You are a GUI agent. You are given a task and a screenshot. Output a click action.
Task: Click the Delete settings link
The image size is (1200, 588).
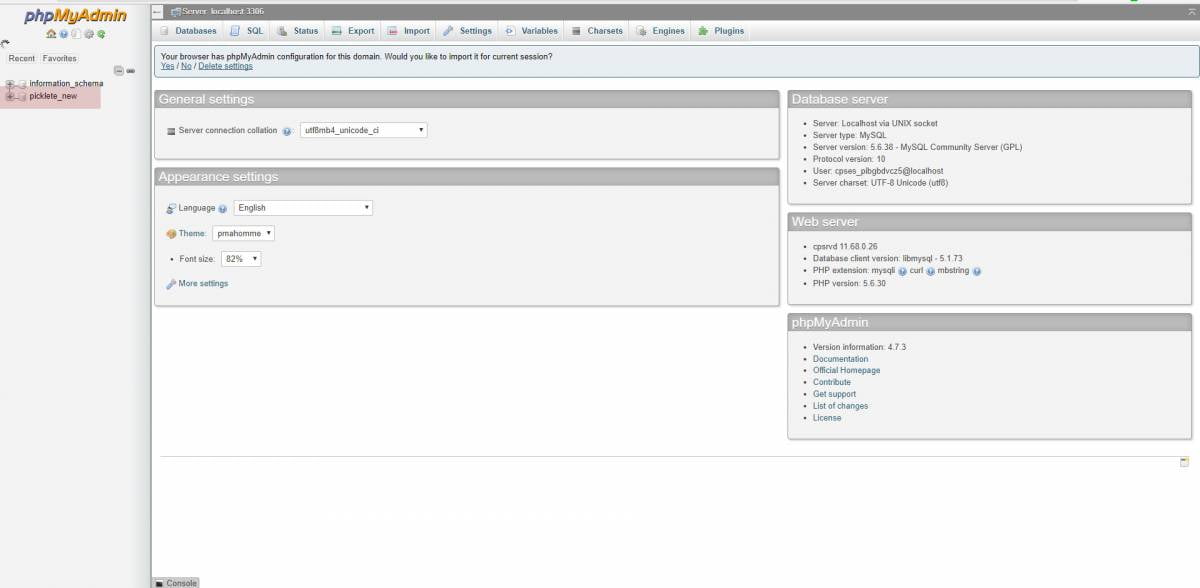[225, 66]
